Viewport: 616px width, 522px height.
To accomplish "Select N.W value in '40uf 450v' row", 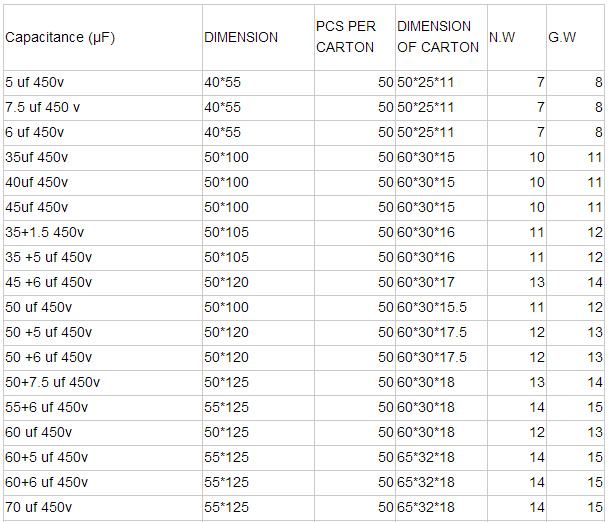I will pyautogui.click(x=517, y=183).
